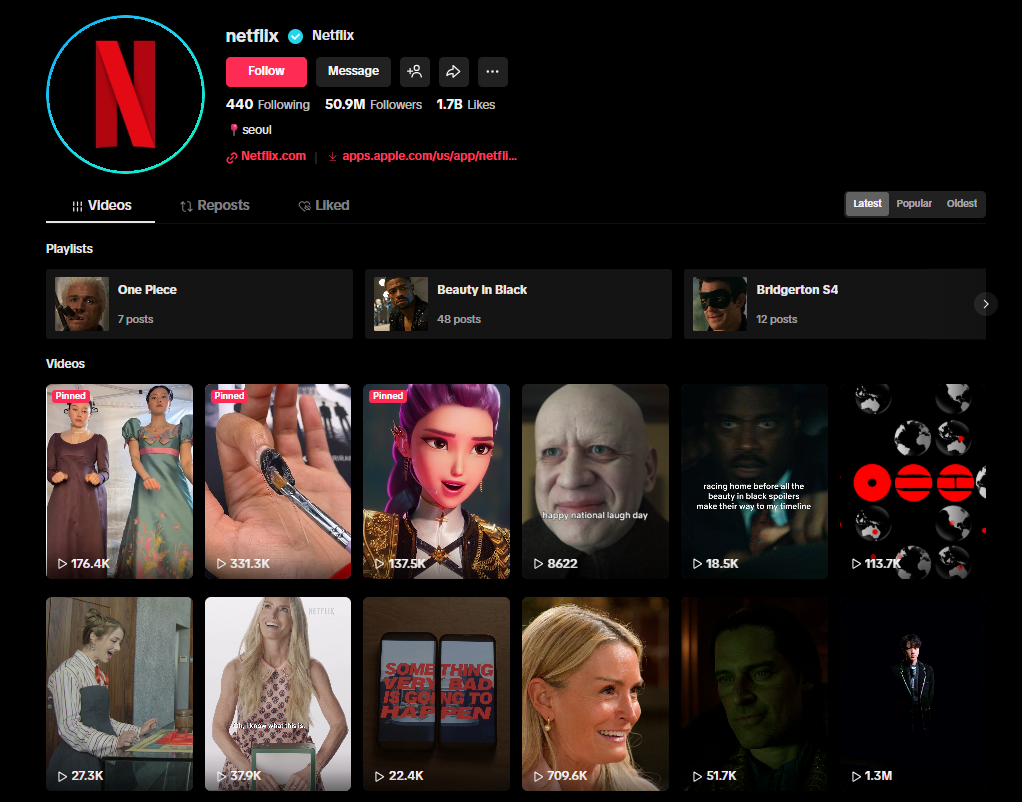Click the '7 posts' label

(x=136, y=319)
